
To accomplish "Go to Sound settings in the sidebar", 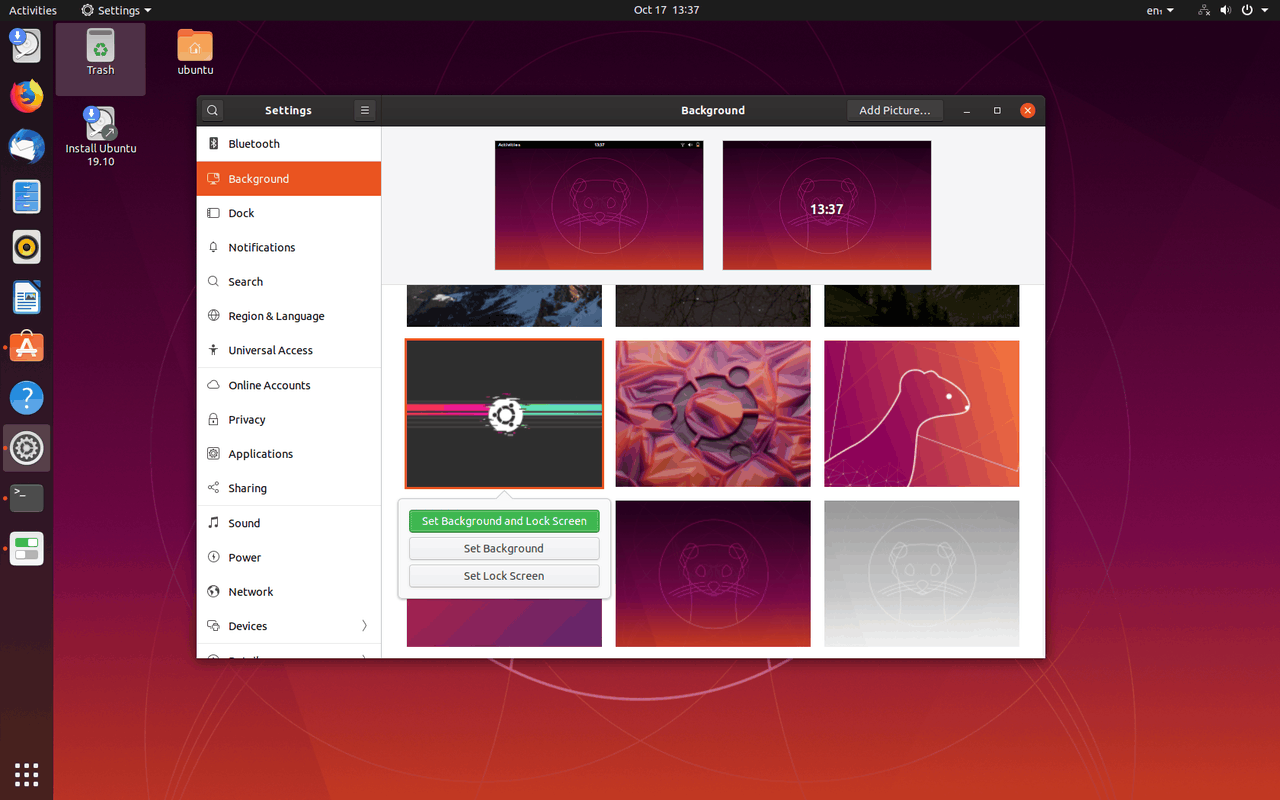I will [289, 523].
